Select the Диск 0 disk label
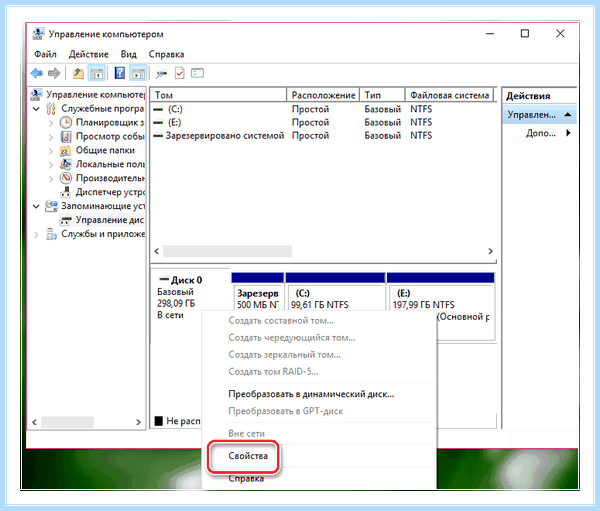This screenshot has height=511, width=600. [x=186, y=280]
